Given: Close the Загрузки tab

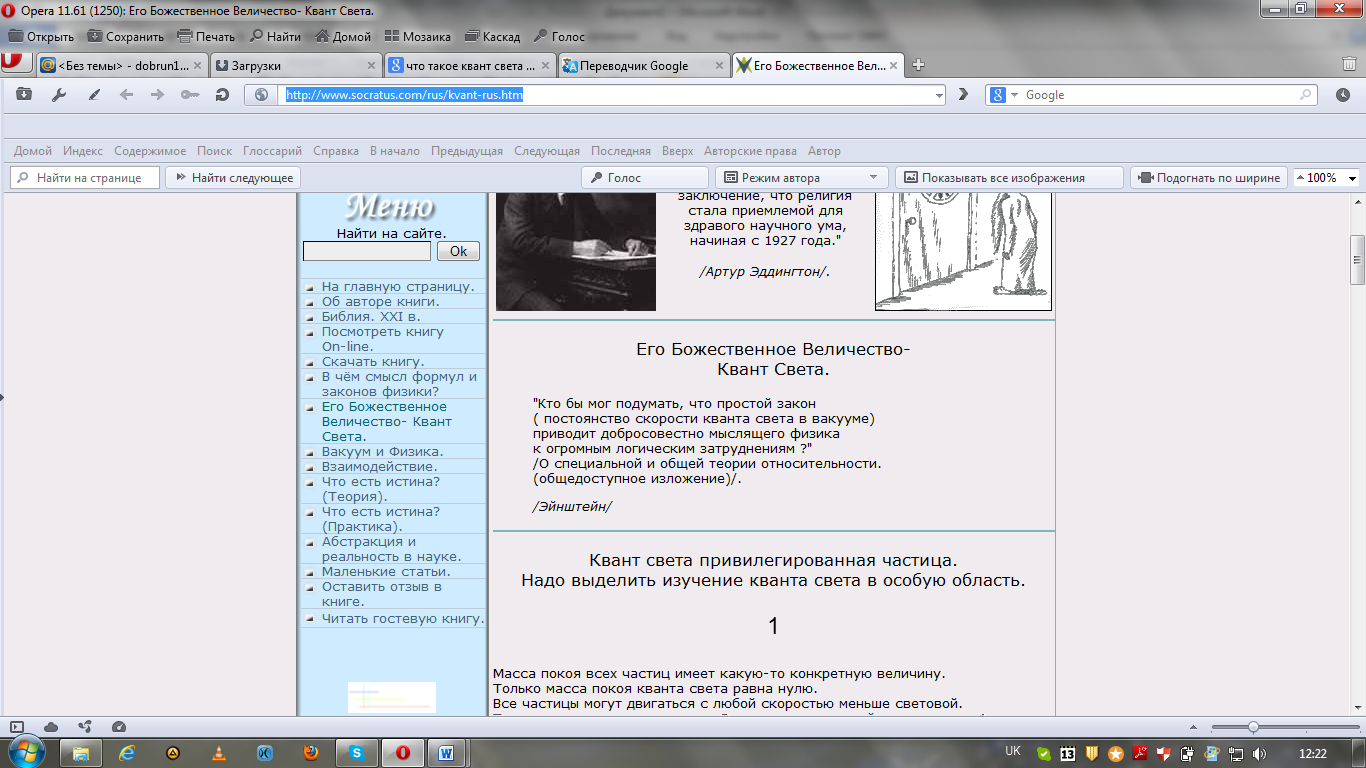Looking at the screenshot, I should point(371,66).
